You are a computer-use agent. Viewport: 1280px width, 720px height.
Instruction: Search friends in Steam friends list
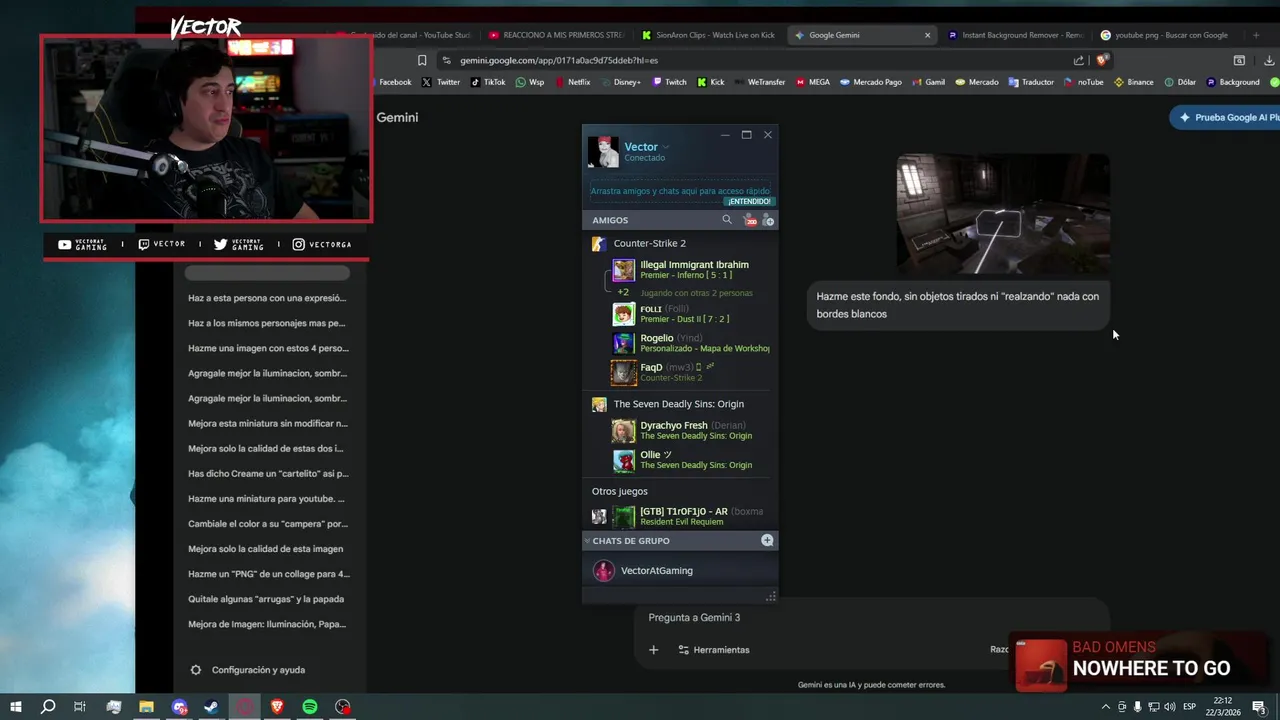(x=727, y=220)
